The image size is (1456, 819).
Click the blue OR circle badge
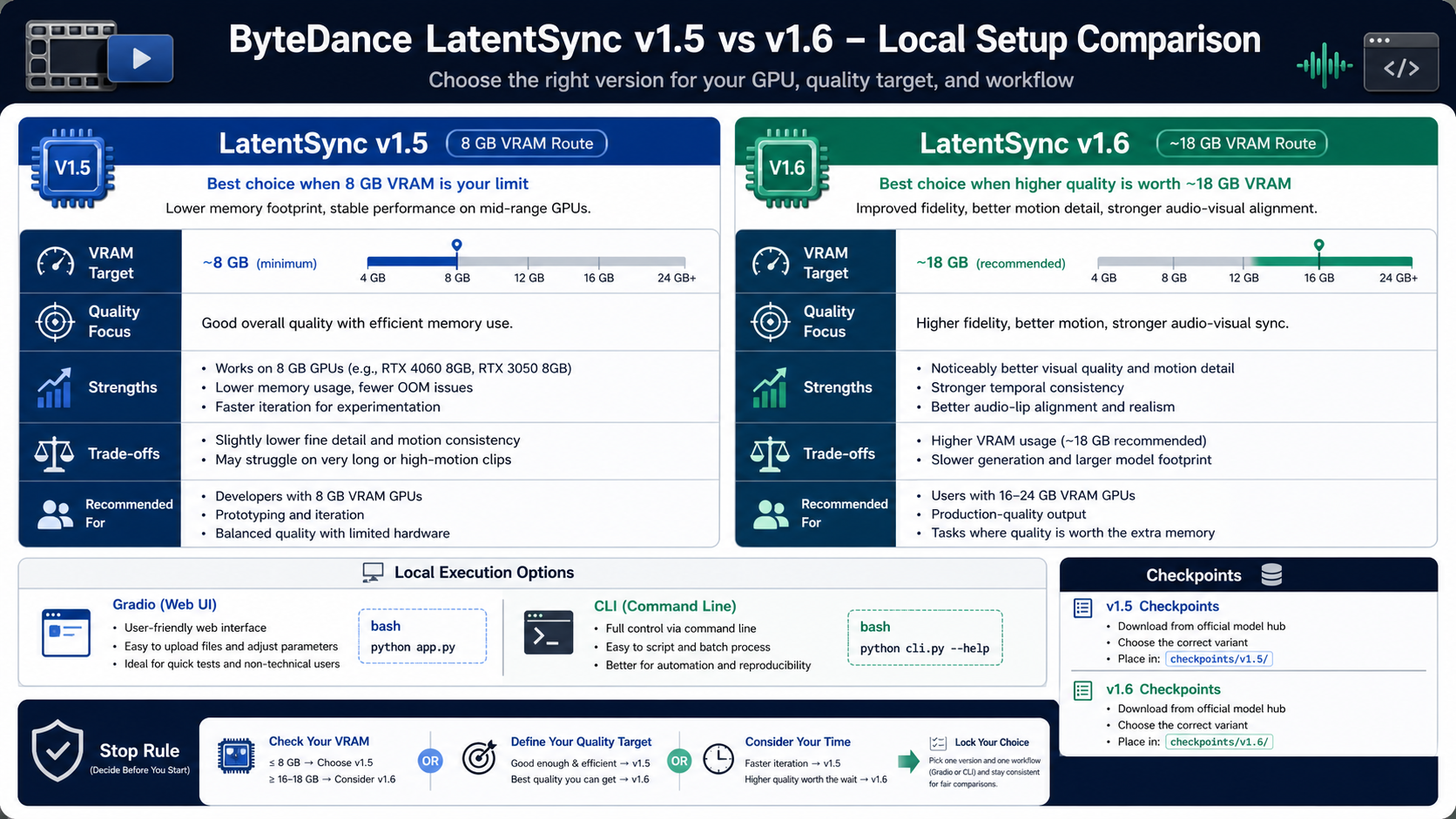(x=430, y=761)
